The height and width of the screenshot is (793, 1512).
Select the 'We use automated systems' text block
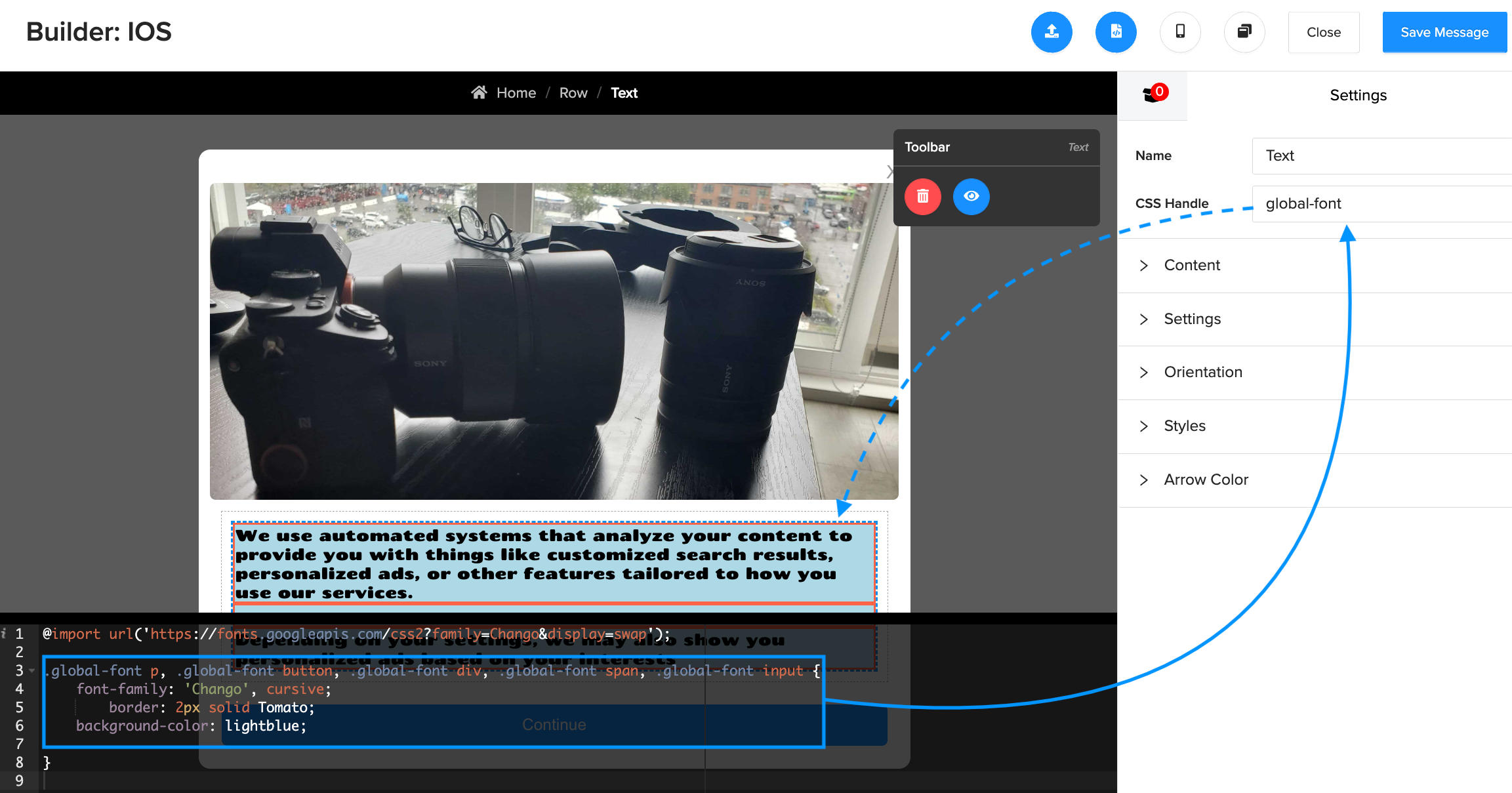click(554, 563)
